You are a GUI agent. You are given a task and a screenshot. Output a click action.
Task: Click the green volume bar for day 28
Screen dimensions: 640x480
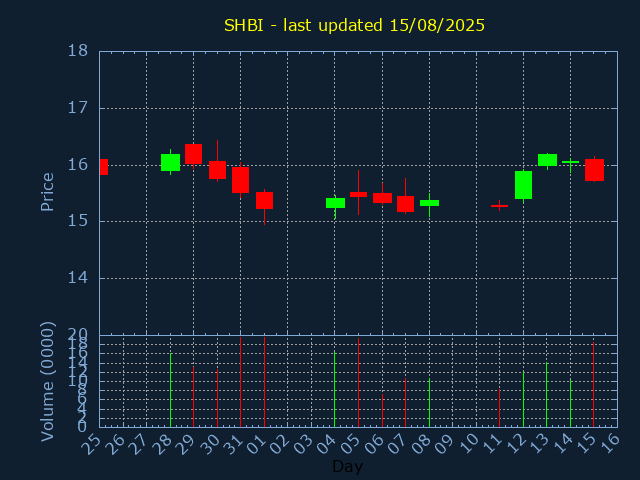[x=170, y=390]
